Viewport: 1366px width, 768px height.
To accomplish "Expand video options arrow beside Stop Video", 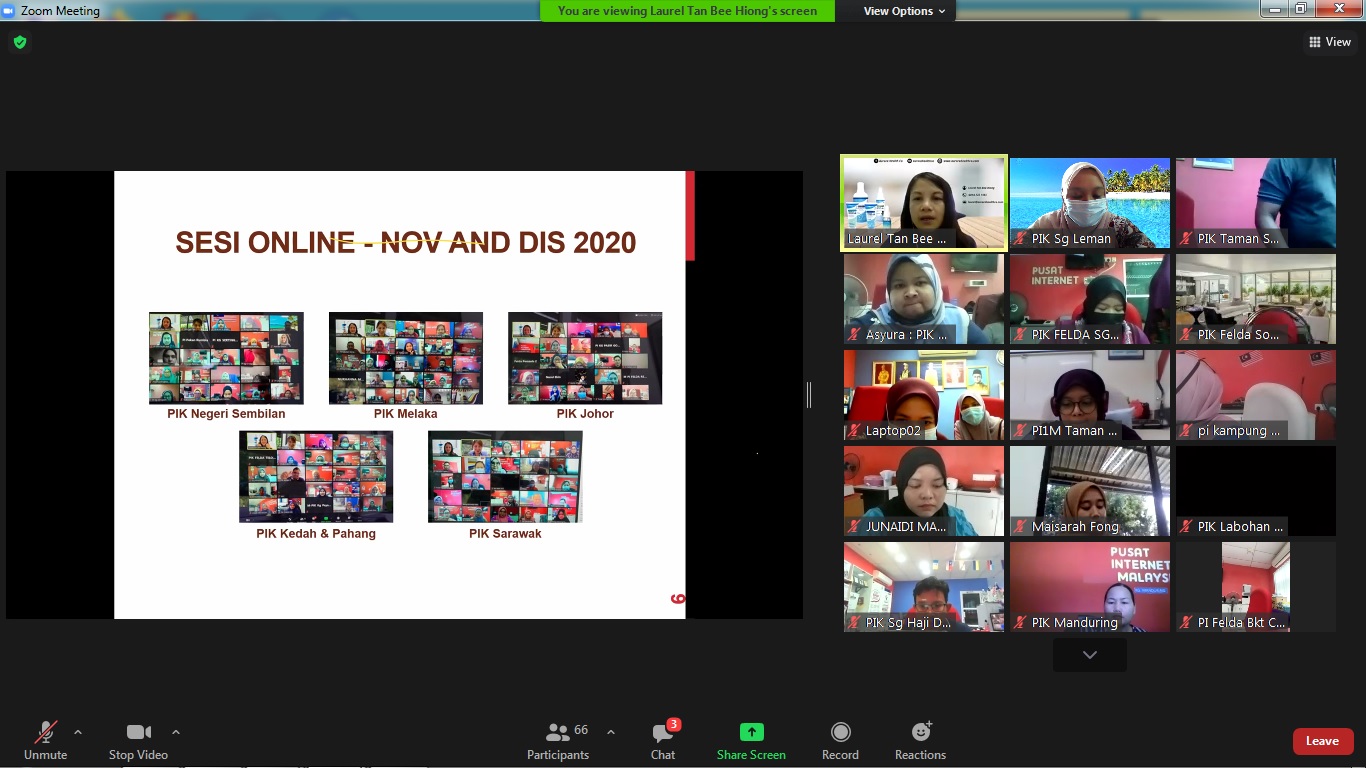I will (176, 732).
